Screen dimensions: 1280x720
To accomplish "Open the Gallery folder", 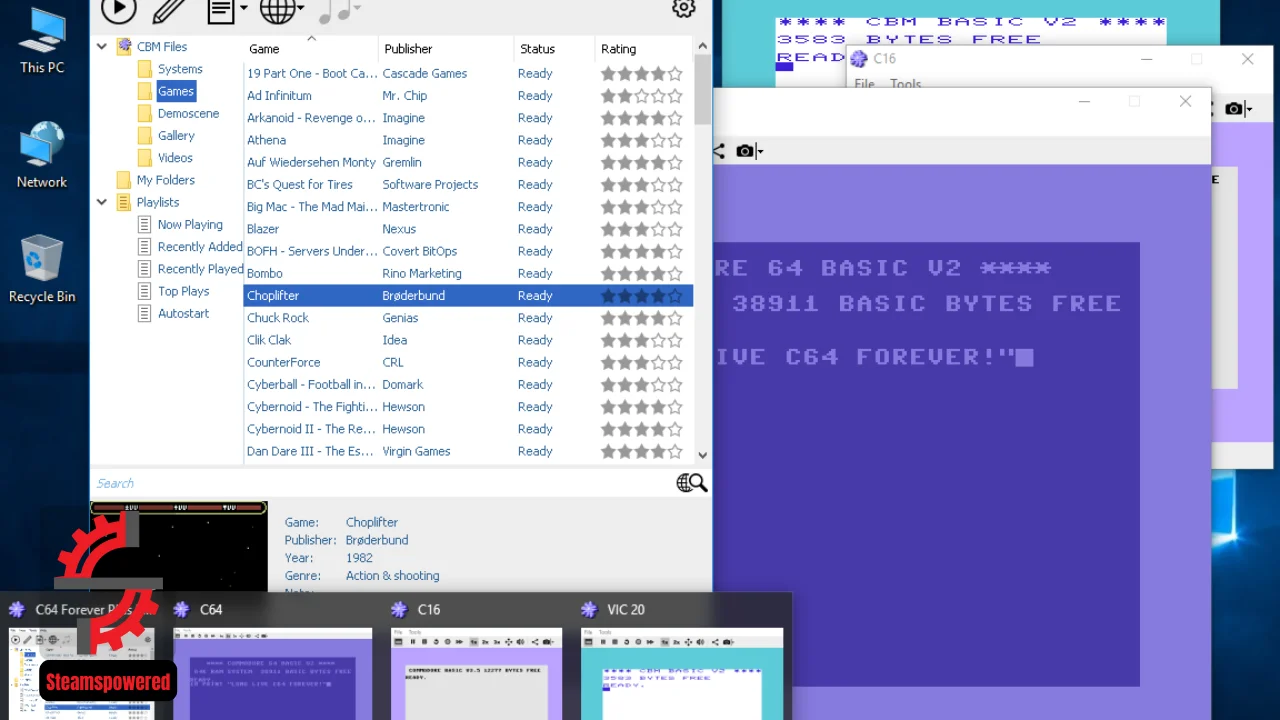I will coord(176,135).
